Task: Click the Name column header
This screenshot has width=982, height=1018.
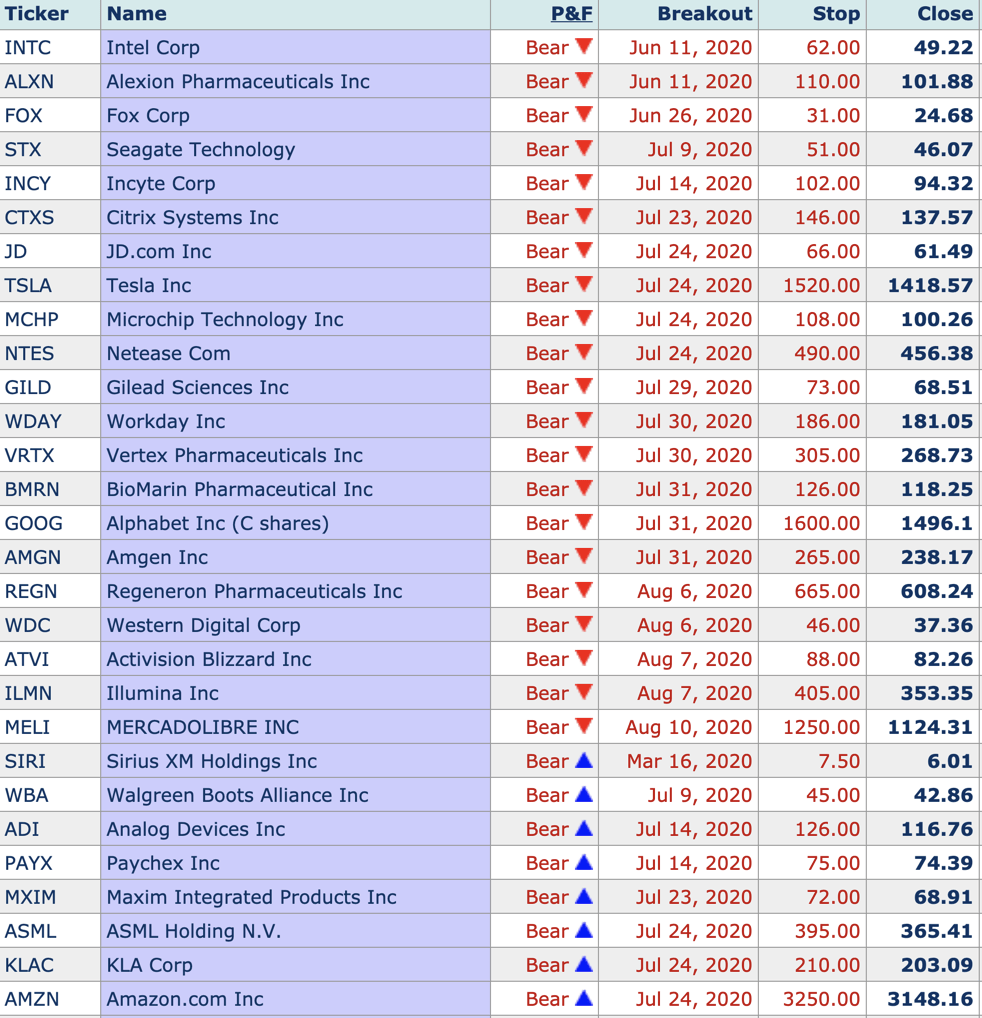Action: tap(137, 14)
